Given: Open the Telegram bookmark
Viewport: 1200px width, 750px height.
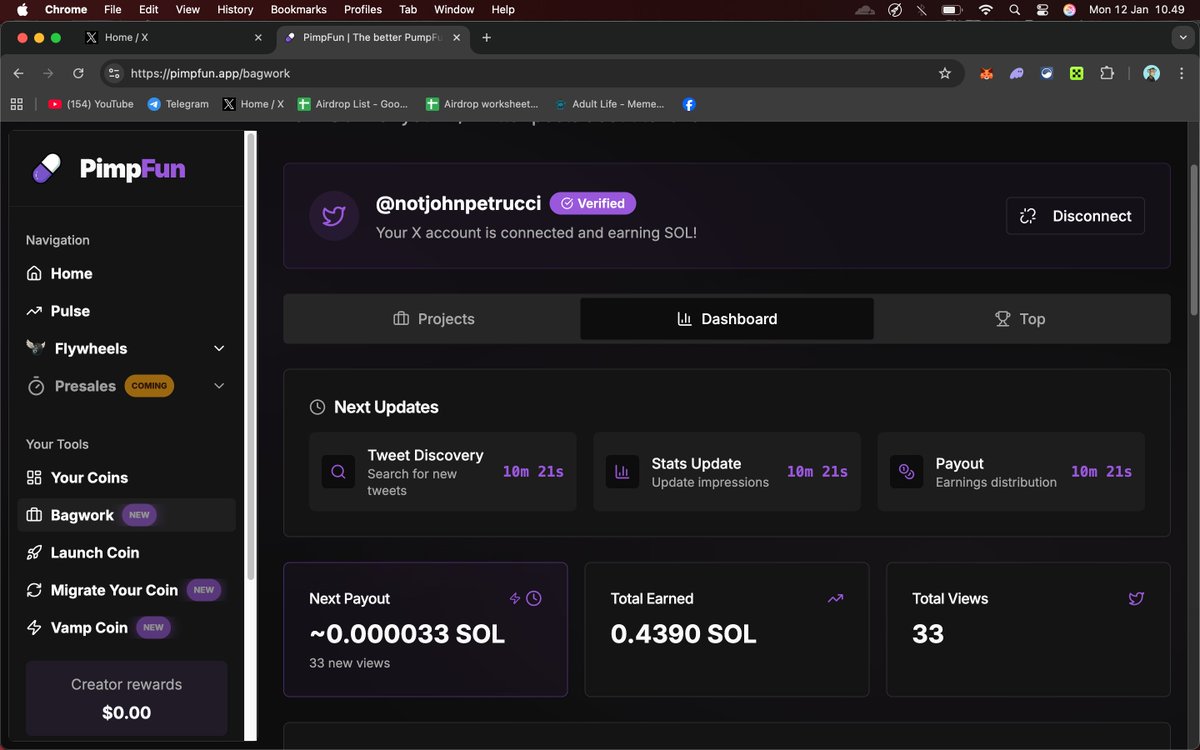Looking at the screenshot, I should [178, 104].
